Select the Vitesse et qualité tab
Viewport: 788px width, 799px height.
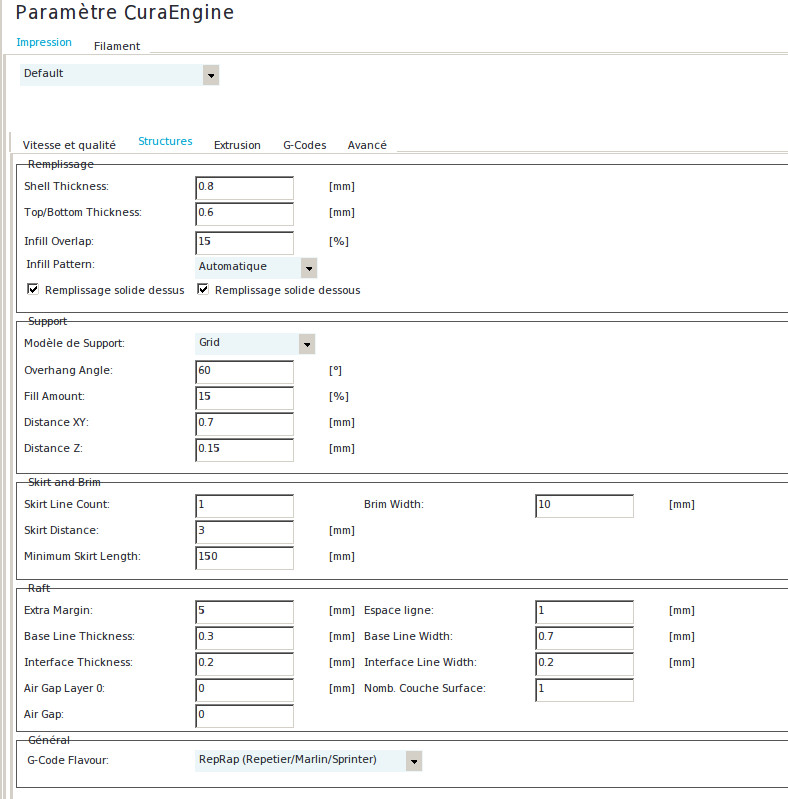point(69,145)
